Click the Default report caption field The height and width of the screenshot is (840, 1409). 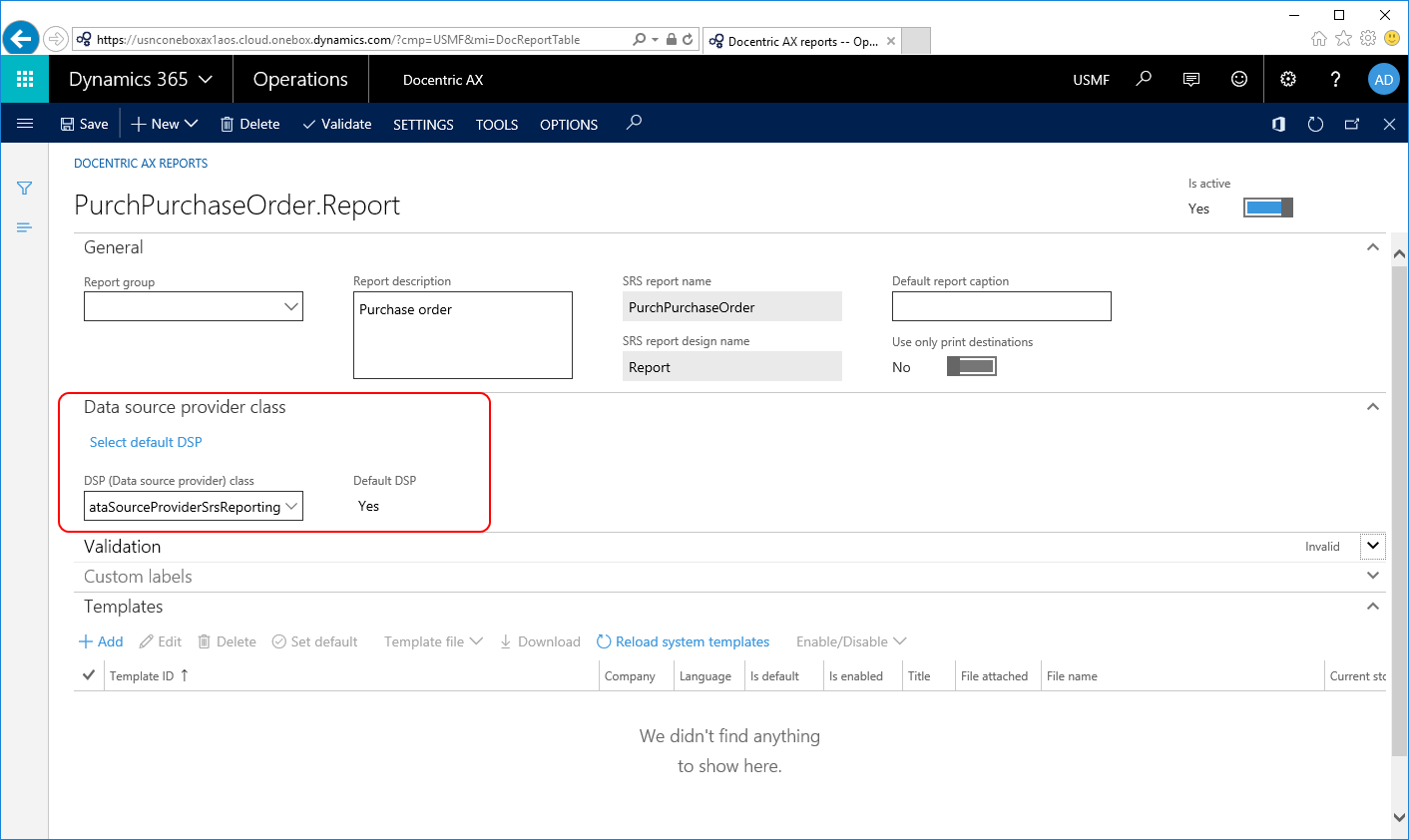[x=1002, y=306]
